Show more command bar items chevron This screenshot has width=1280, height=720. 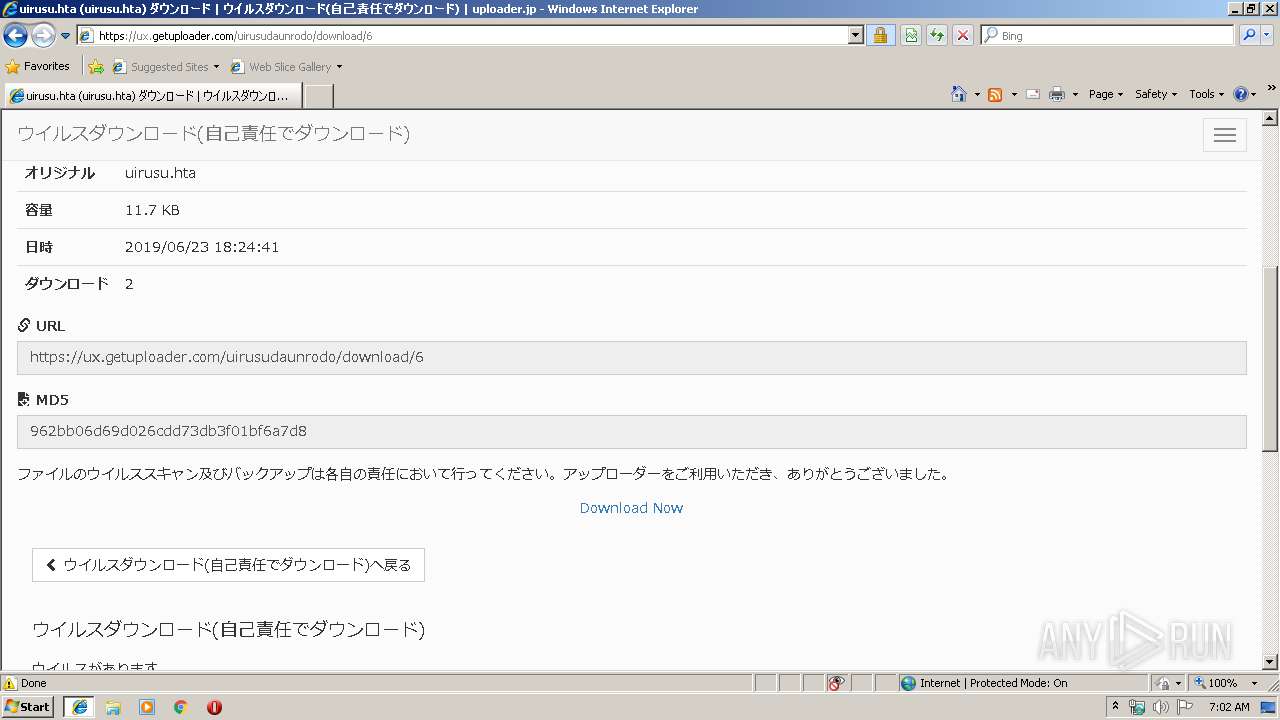1271,89
